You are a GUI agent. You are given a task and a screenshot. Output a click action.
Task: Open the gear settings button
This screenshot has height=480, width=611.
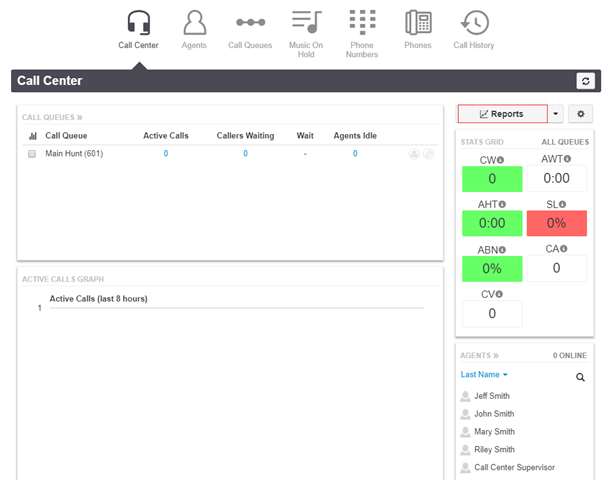point(580,114)
